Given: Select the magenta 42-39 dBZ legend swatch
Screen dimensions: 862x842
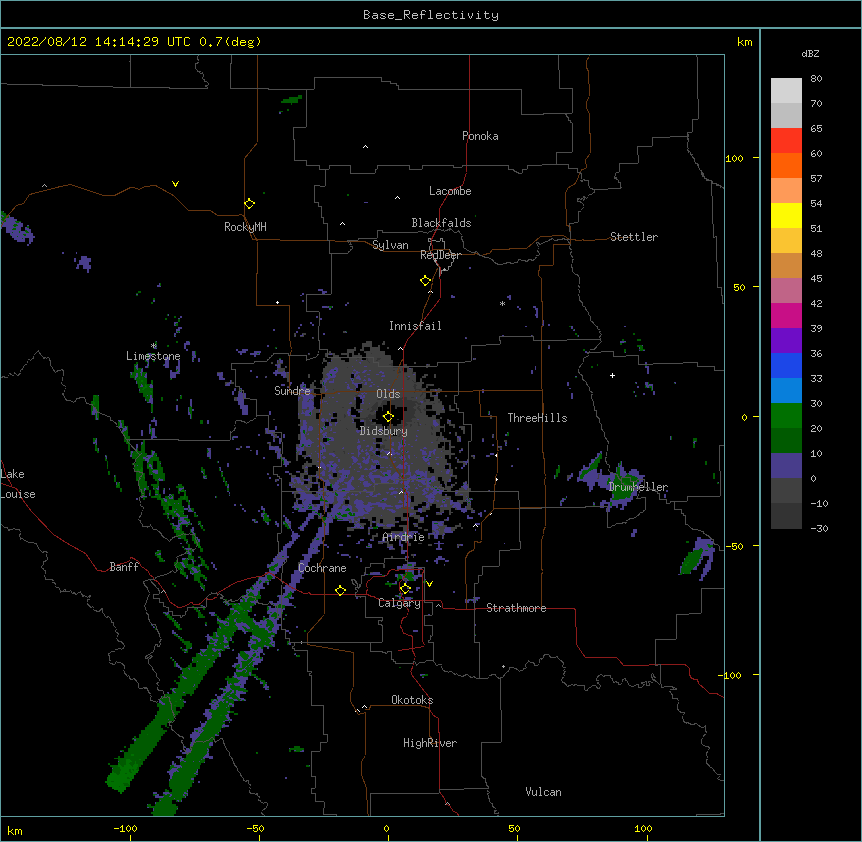Looking at the screenshot, I should tap(786, 315).
